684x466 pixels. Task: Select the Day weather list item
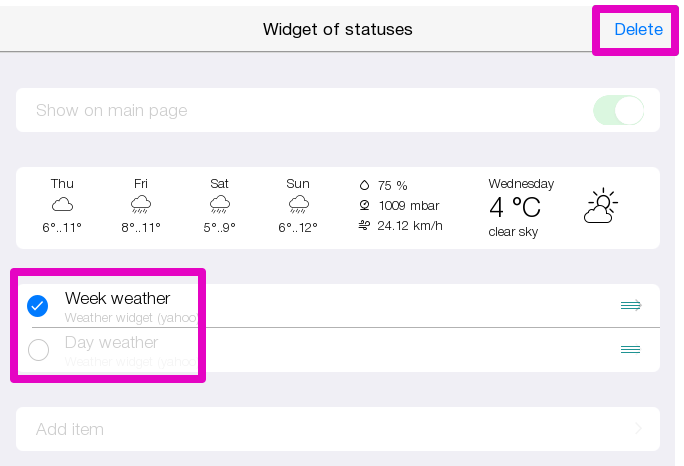coord(300,349)
